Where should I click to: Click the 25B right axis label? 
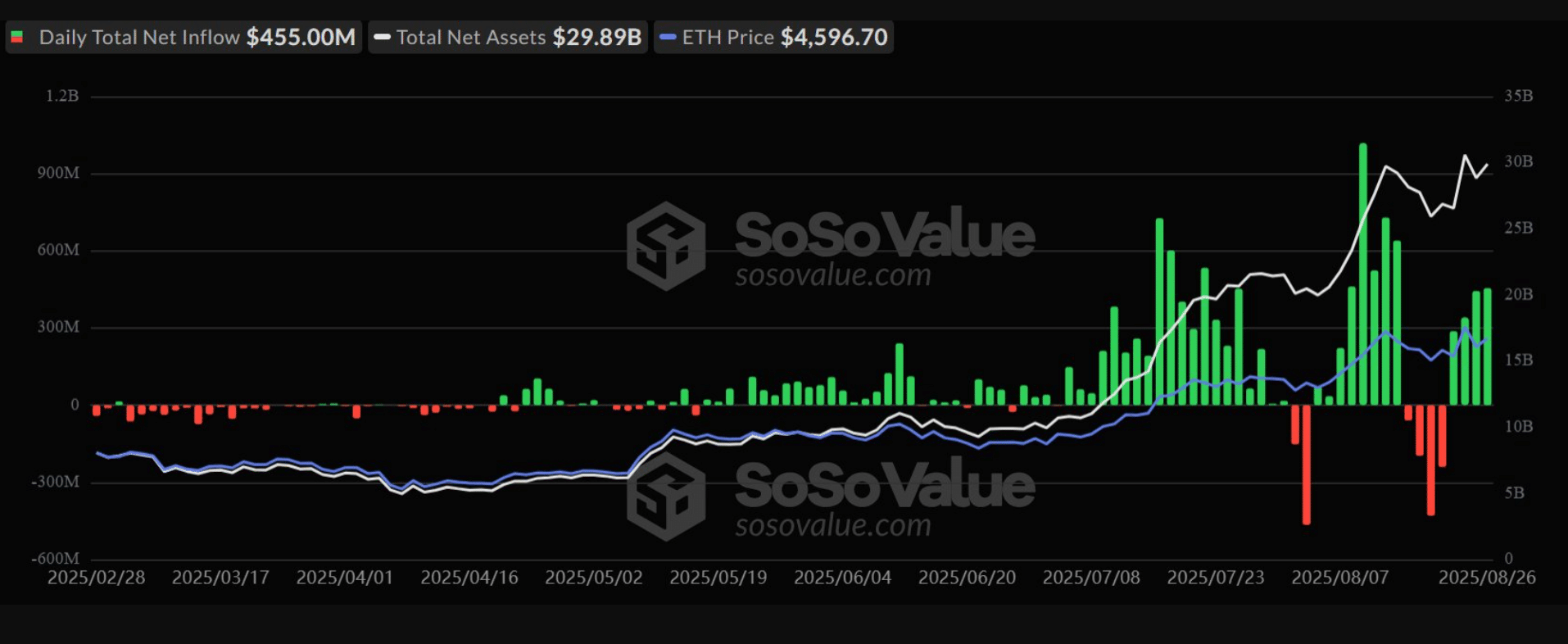tap(1518, 229)
